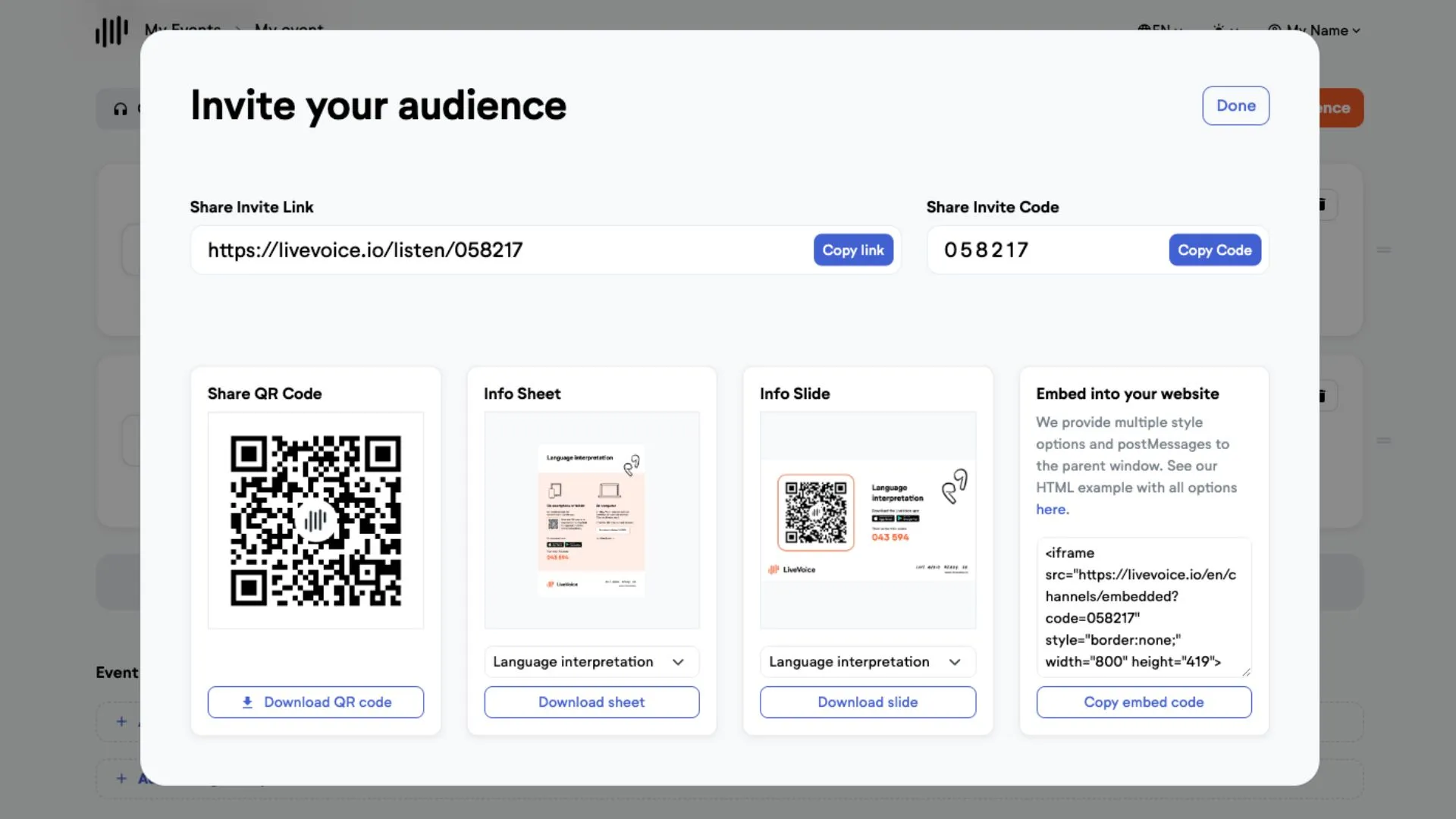Viewport: 1456px width, 819px height.
Task: Download the QR code
Action: (x=315, y=702)
